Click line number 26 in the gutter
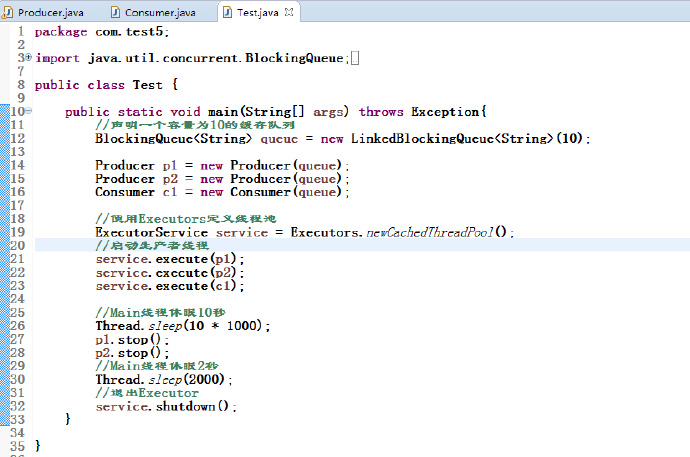This screenshot has height=457, width=690. (17, 325)
